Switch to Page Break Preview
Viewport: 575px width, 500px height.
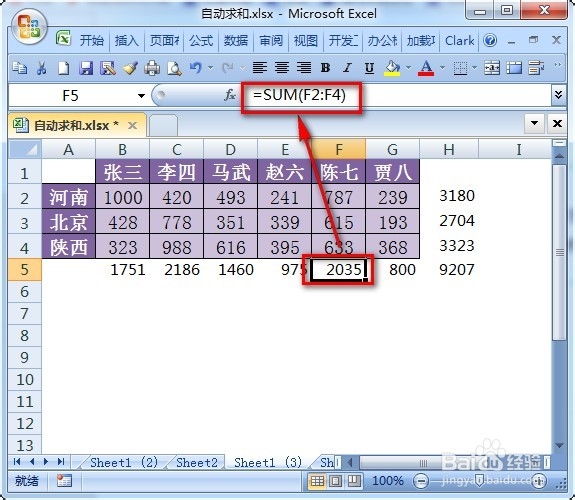coord(354,481)
